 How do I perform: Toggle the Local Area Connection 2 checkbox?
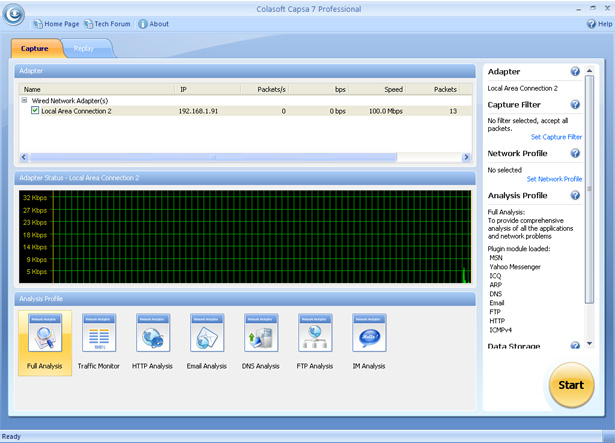(35, 111)
